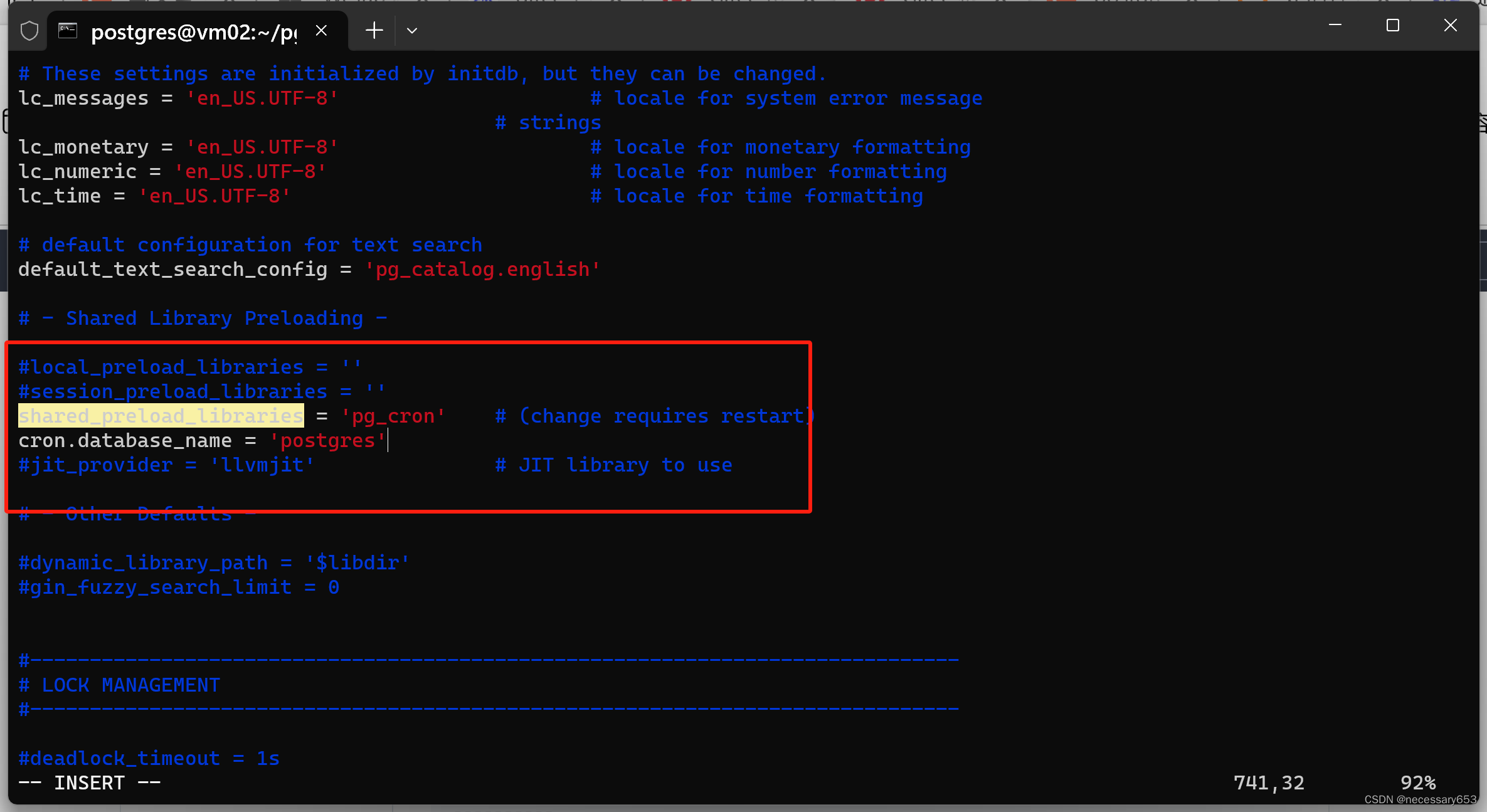Open the new tab options chevron
This screenshot has height=812, width=1487.
[411, 30]
